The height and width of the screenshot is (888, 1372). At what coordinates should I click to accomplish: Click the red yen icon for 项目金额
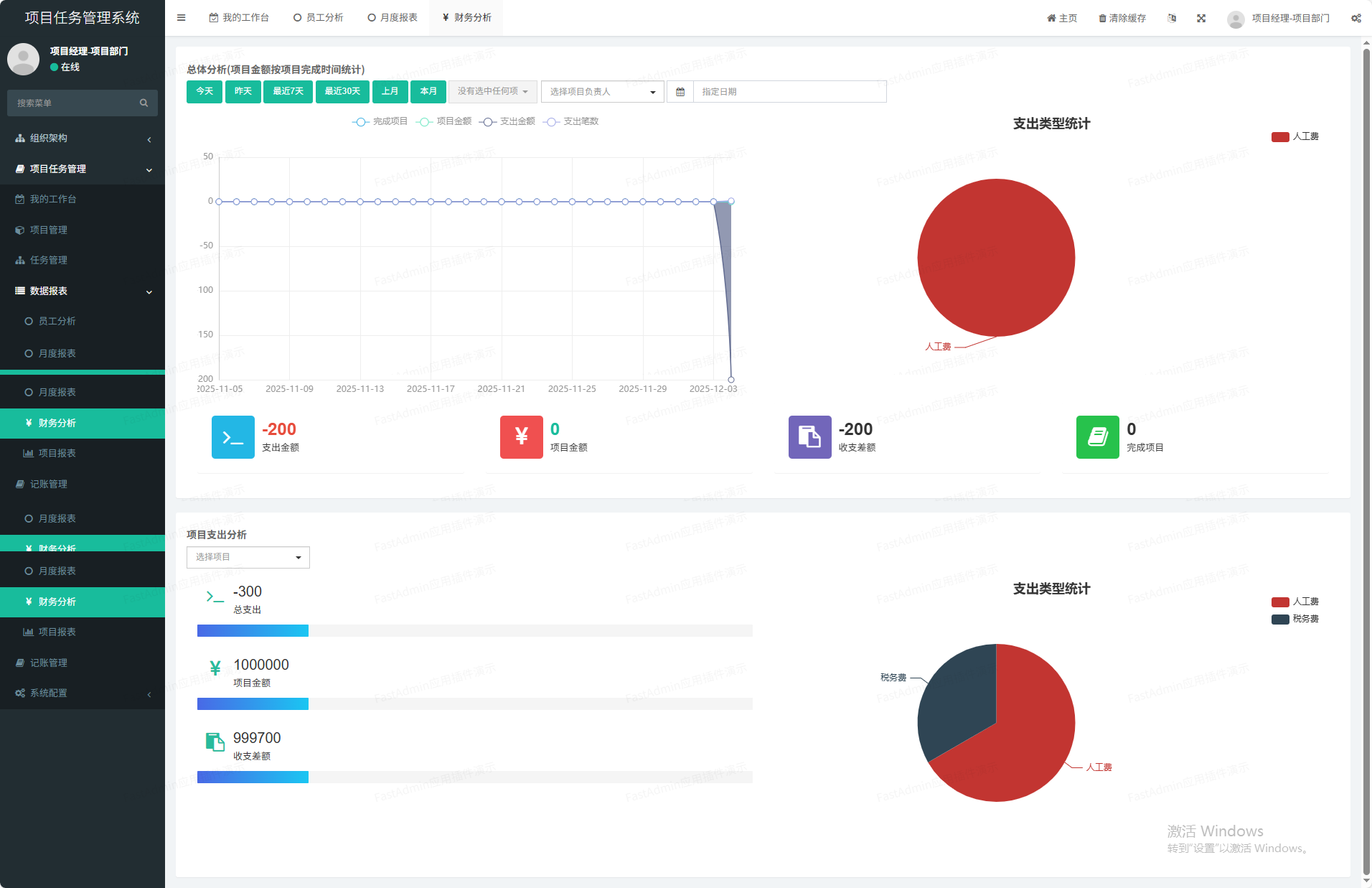tap(521, 436)
